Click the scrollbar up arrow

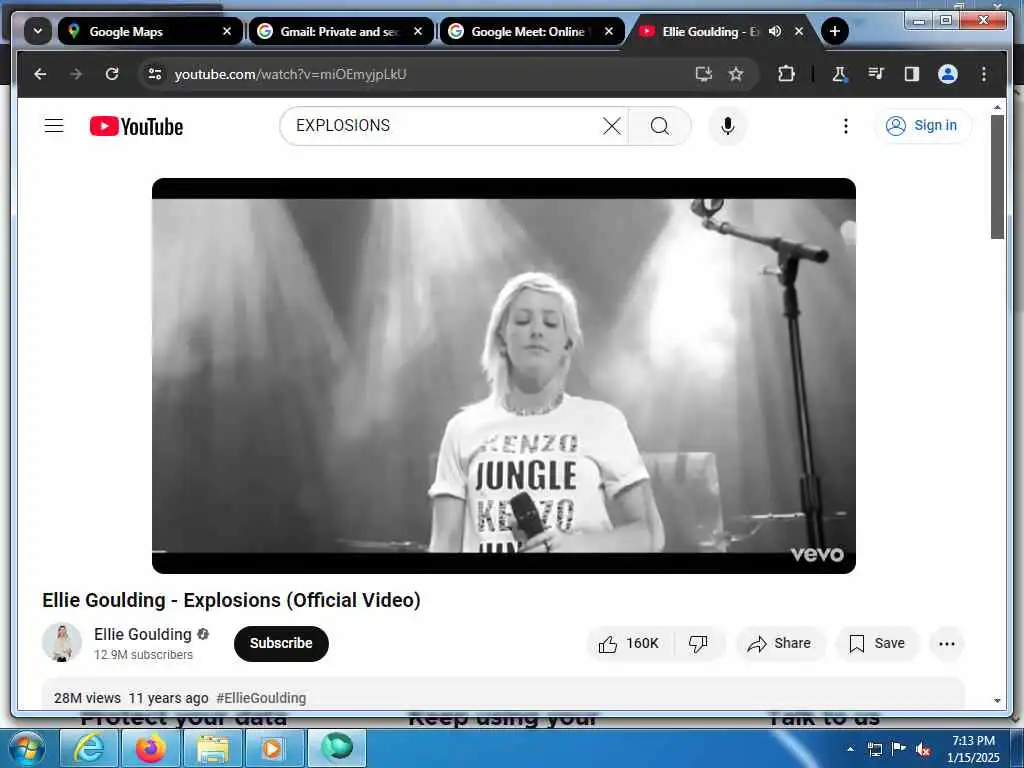point(997,106)
